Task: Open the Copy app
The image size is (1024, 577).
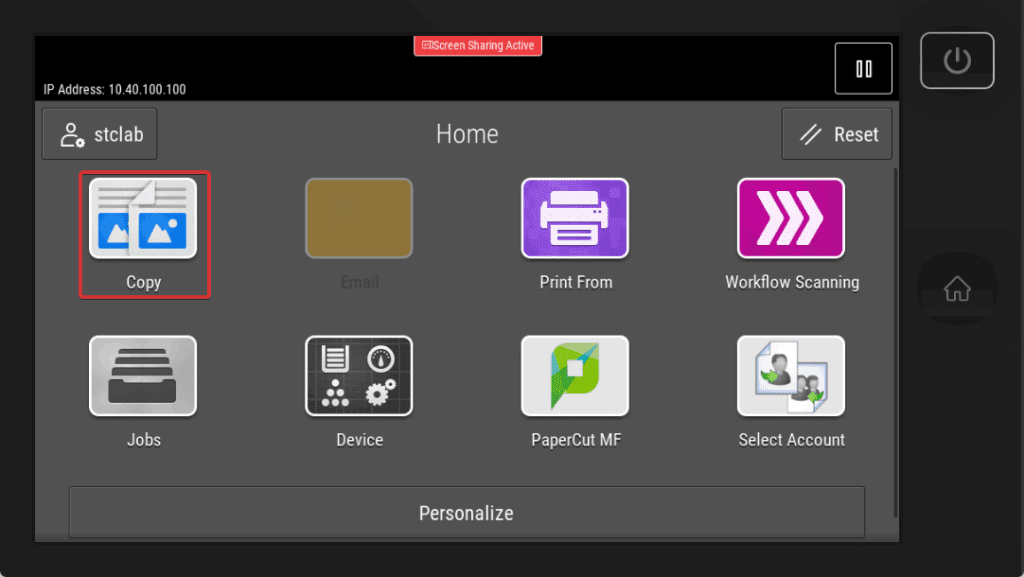Action: (144, 218)
